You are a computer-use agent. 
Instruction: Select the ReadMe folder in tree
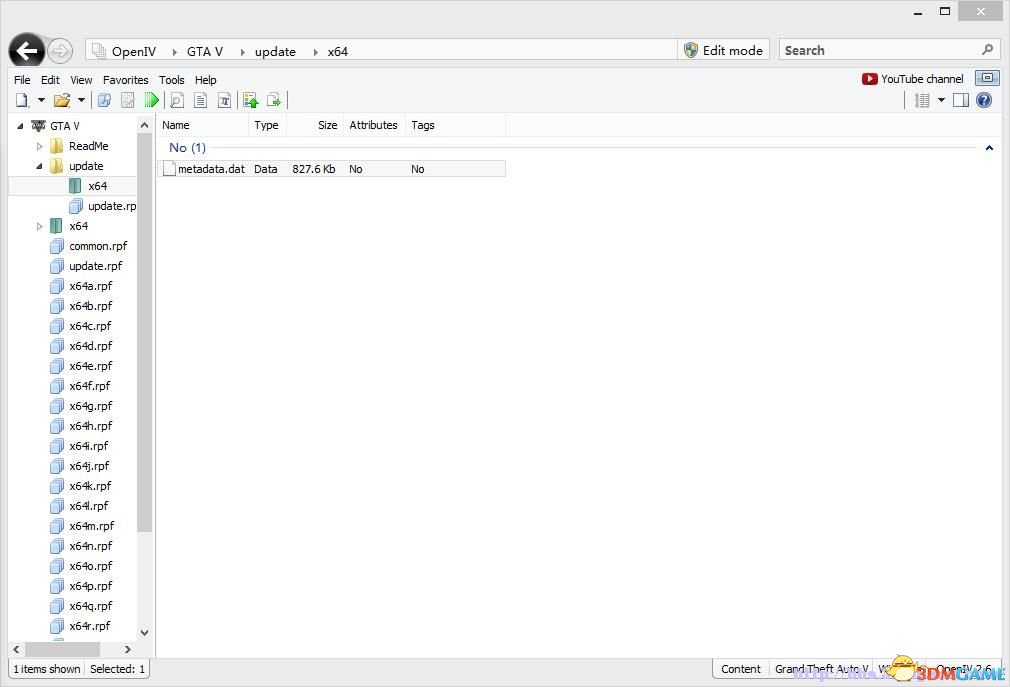(88, 146)
